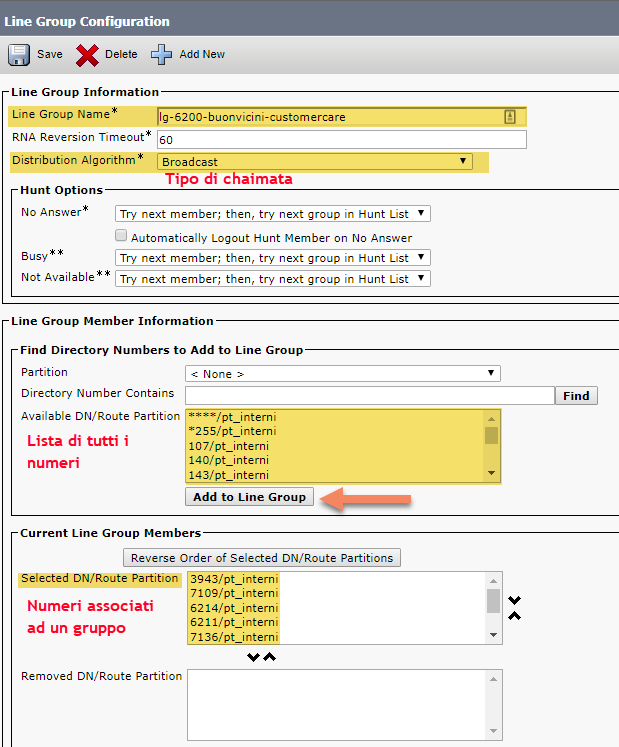Click Selected DN list scroll up arrow

click(493, 581)
